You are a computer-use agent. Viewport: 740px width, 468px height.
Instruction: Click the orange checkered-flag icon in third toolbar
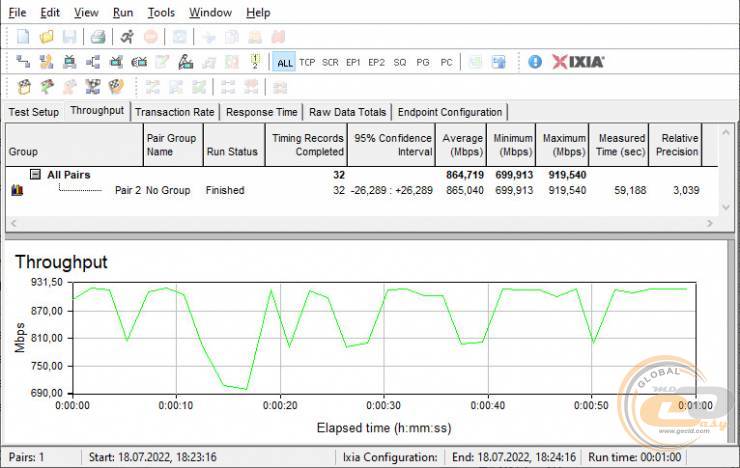pyautogui.click(x=116, y=87)
